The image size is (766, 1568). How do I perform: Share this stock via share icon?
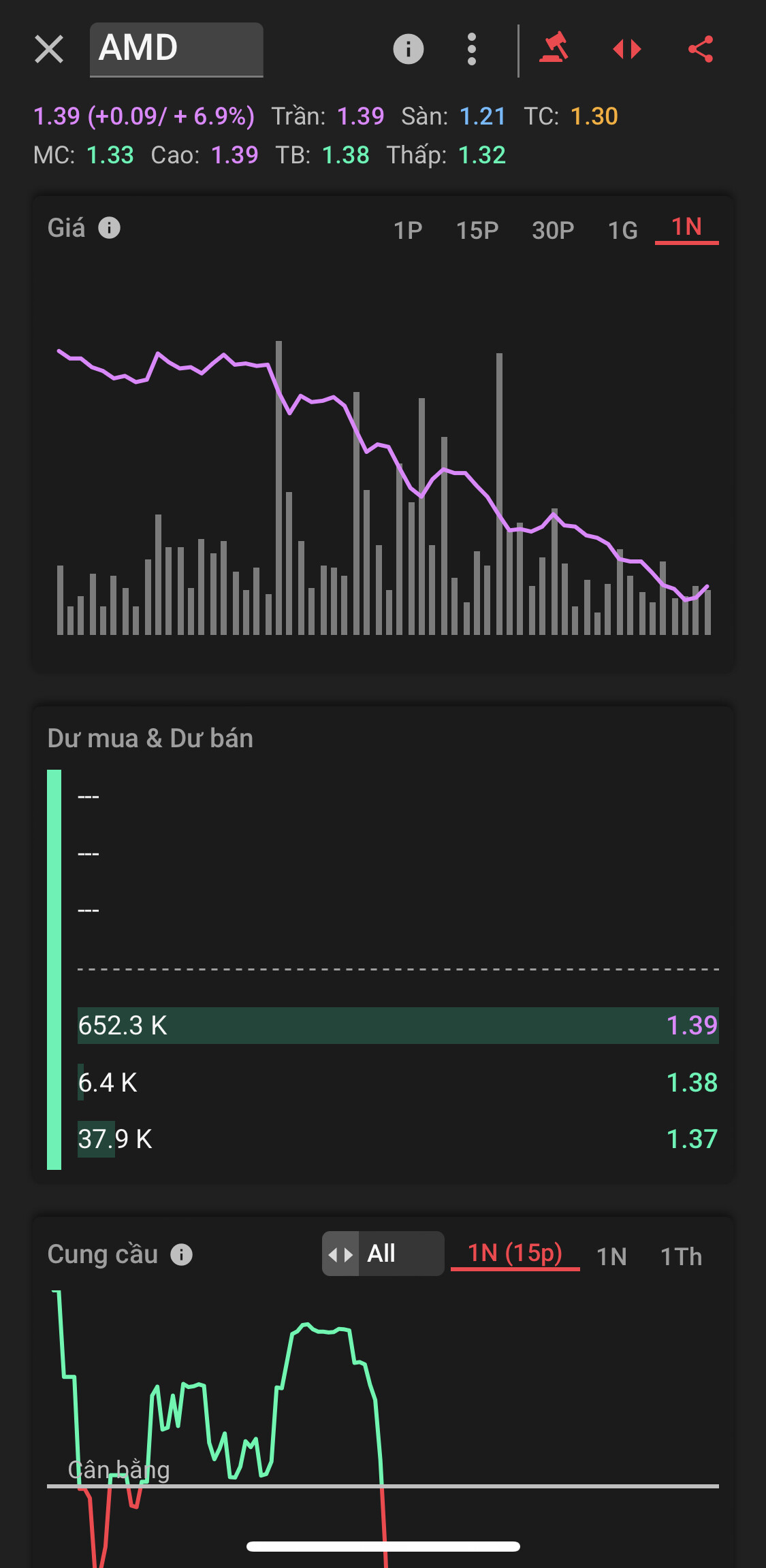click(701, 49)
